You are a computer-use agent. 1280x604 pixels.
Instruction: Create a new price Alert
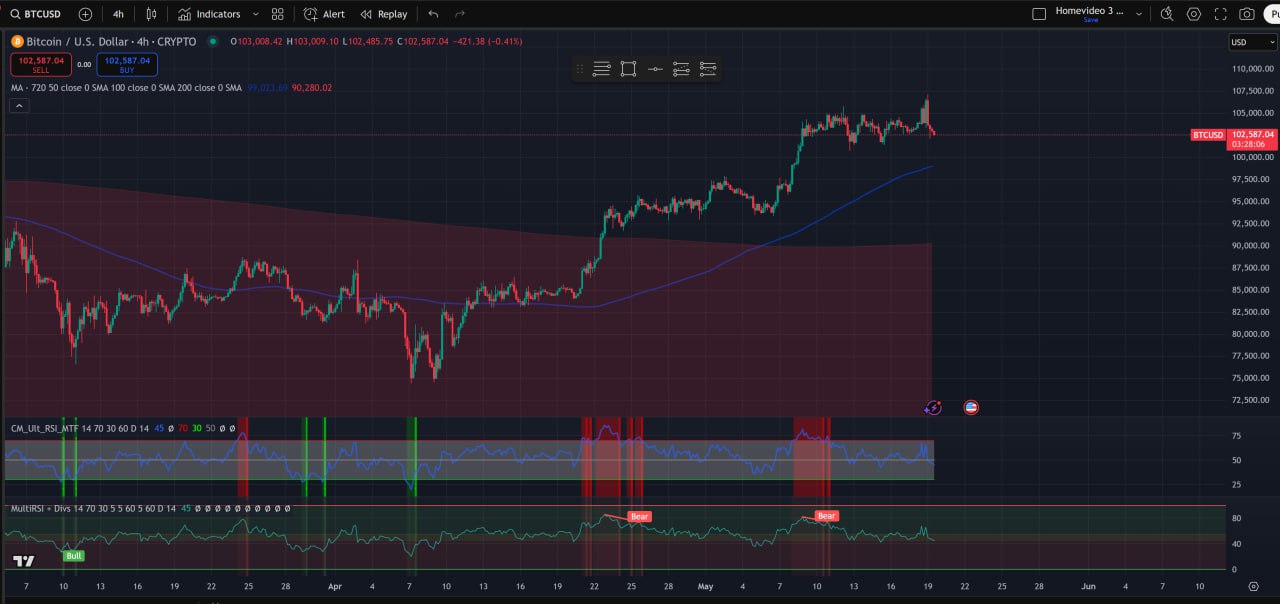coord(324,14)
